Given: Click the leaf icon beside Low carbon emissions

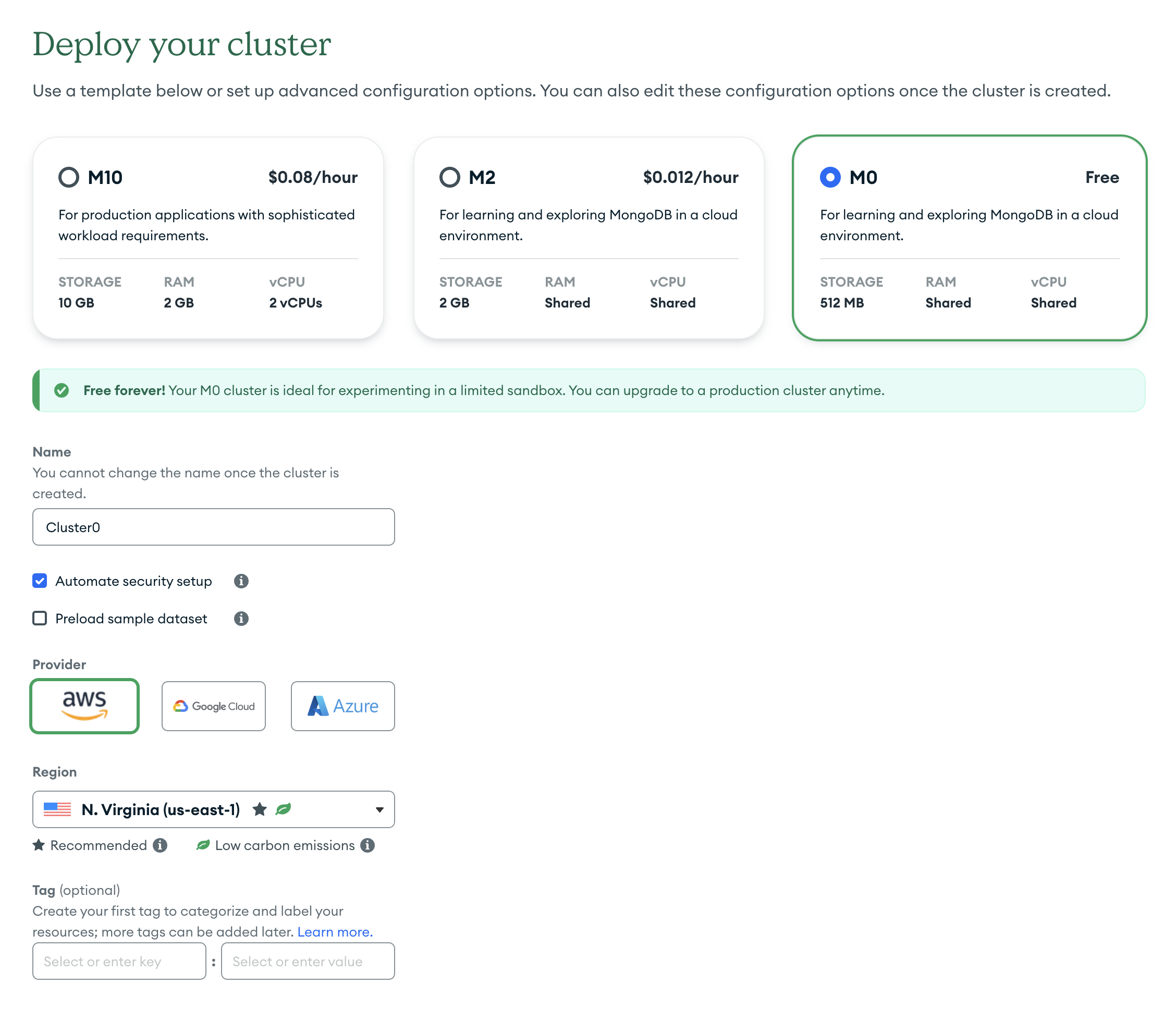Looking at the screenshot, I should click(x=203, y=845).
